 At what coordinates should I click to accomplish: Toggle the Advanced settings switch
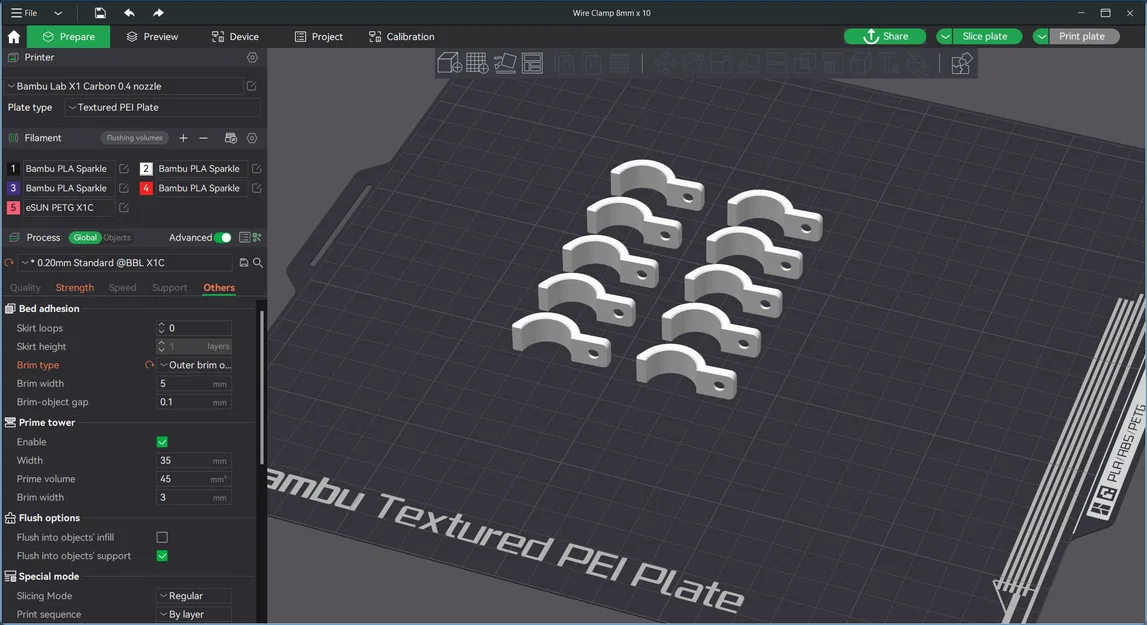pyautogui.click(x=223, y=237)
